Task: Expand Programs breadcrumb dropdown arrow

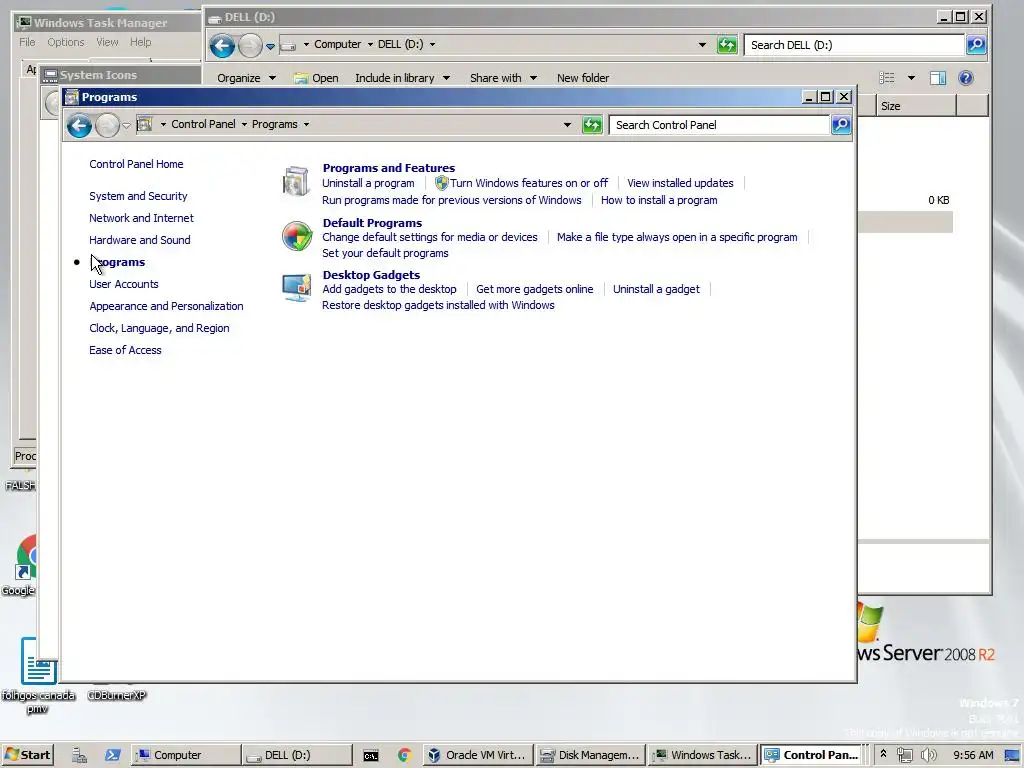Action: point(306,124)
